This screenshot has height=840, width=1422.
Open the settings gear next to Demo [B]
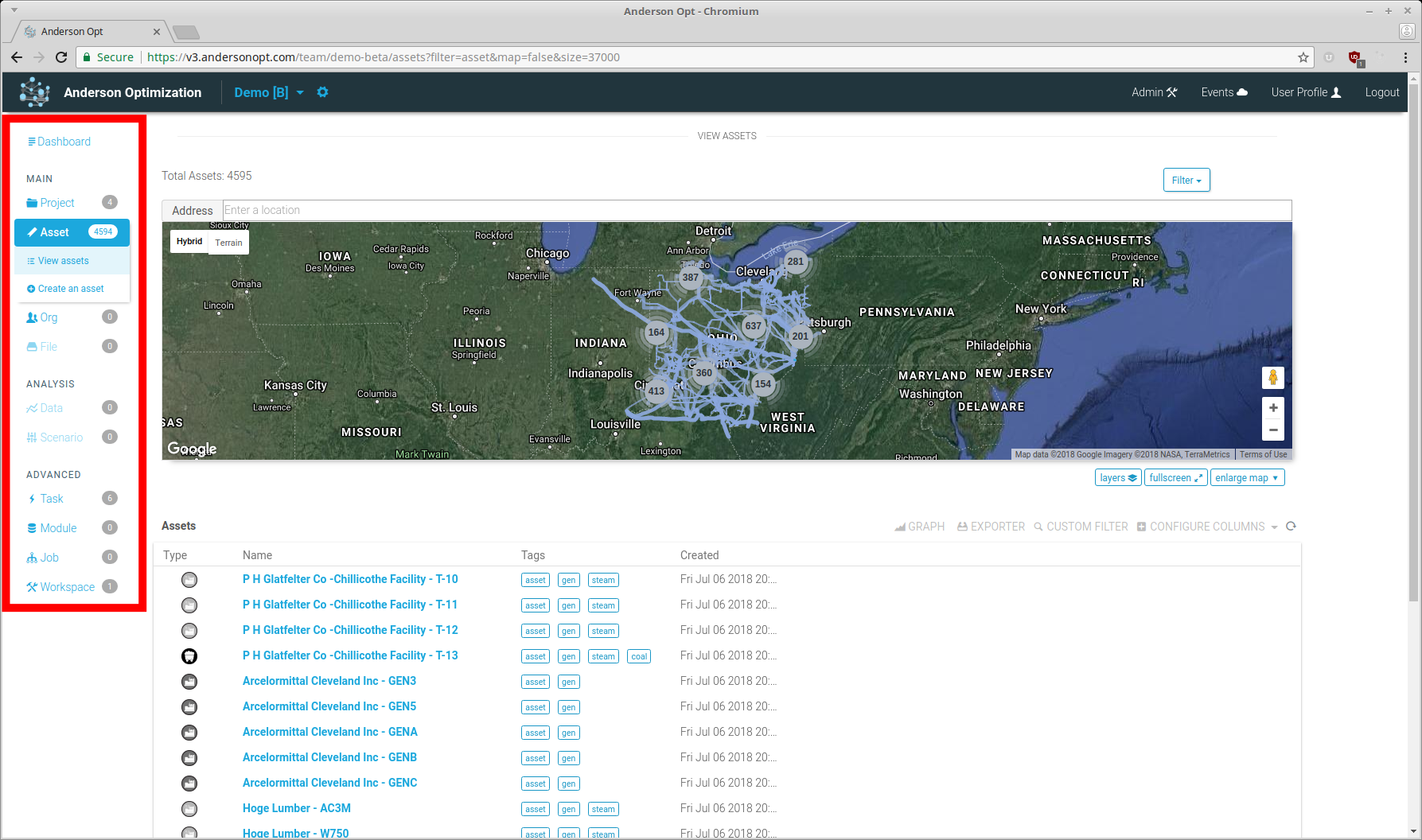click(x=322, y=92)
